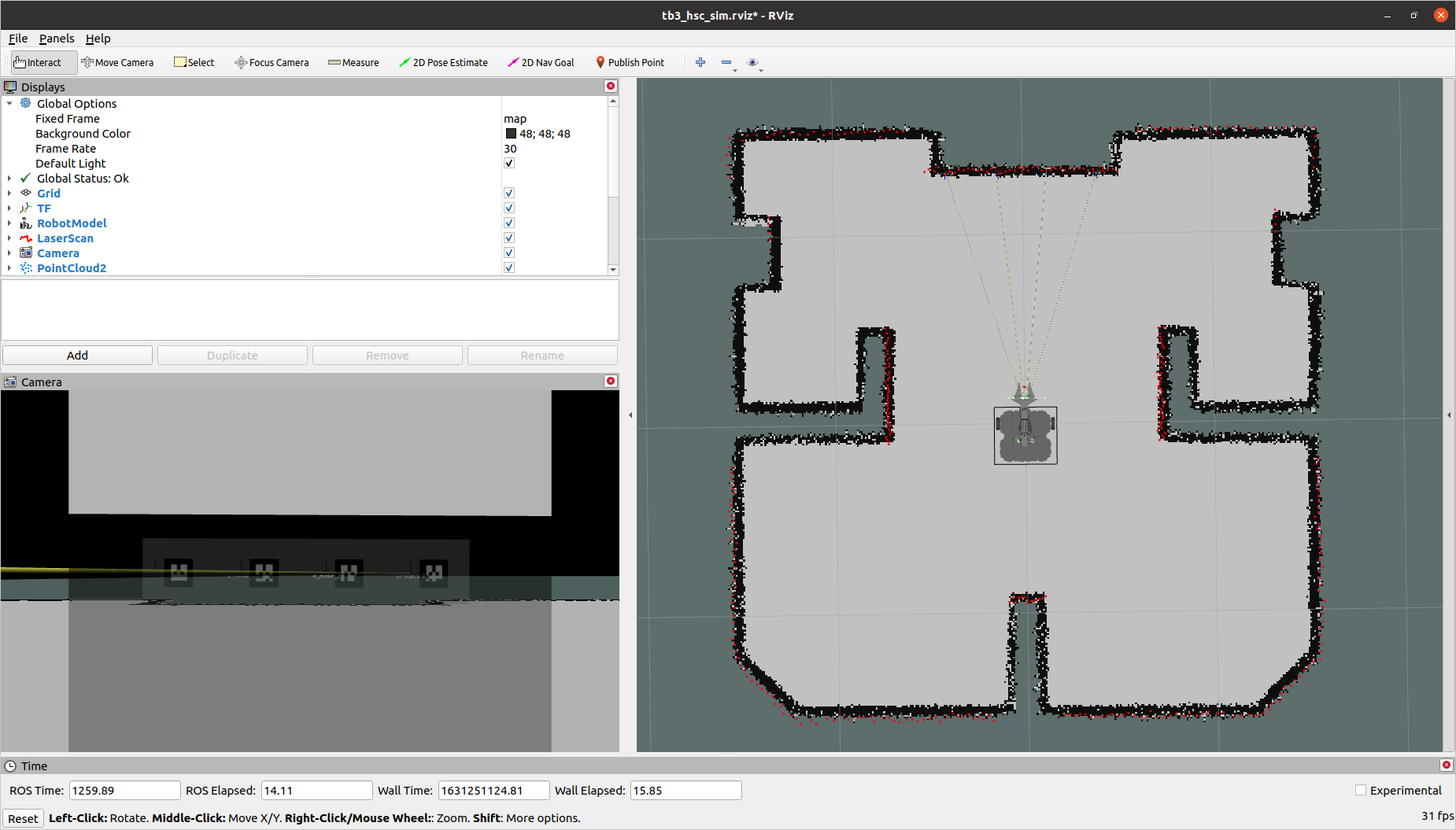Collapse the Global Options tree

[9, 104]
